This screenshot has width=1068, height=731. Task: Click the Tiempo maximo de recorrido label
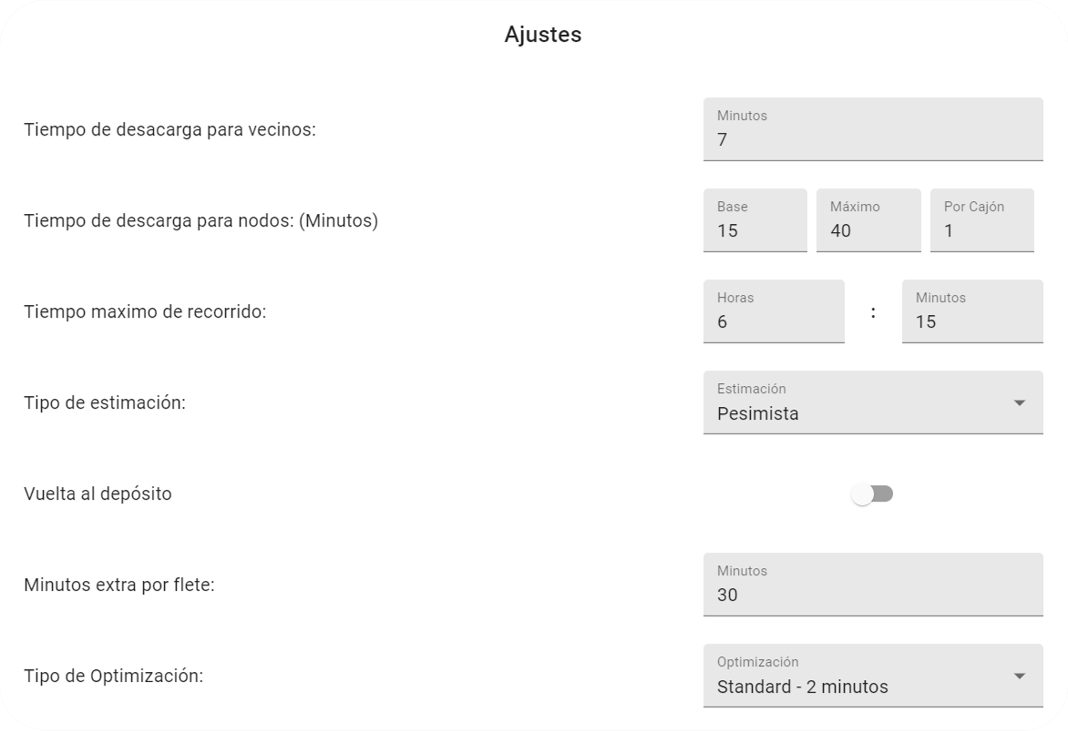point(145,311)
